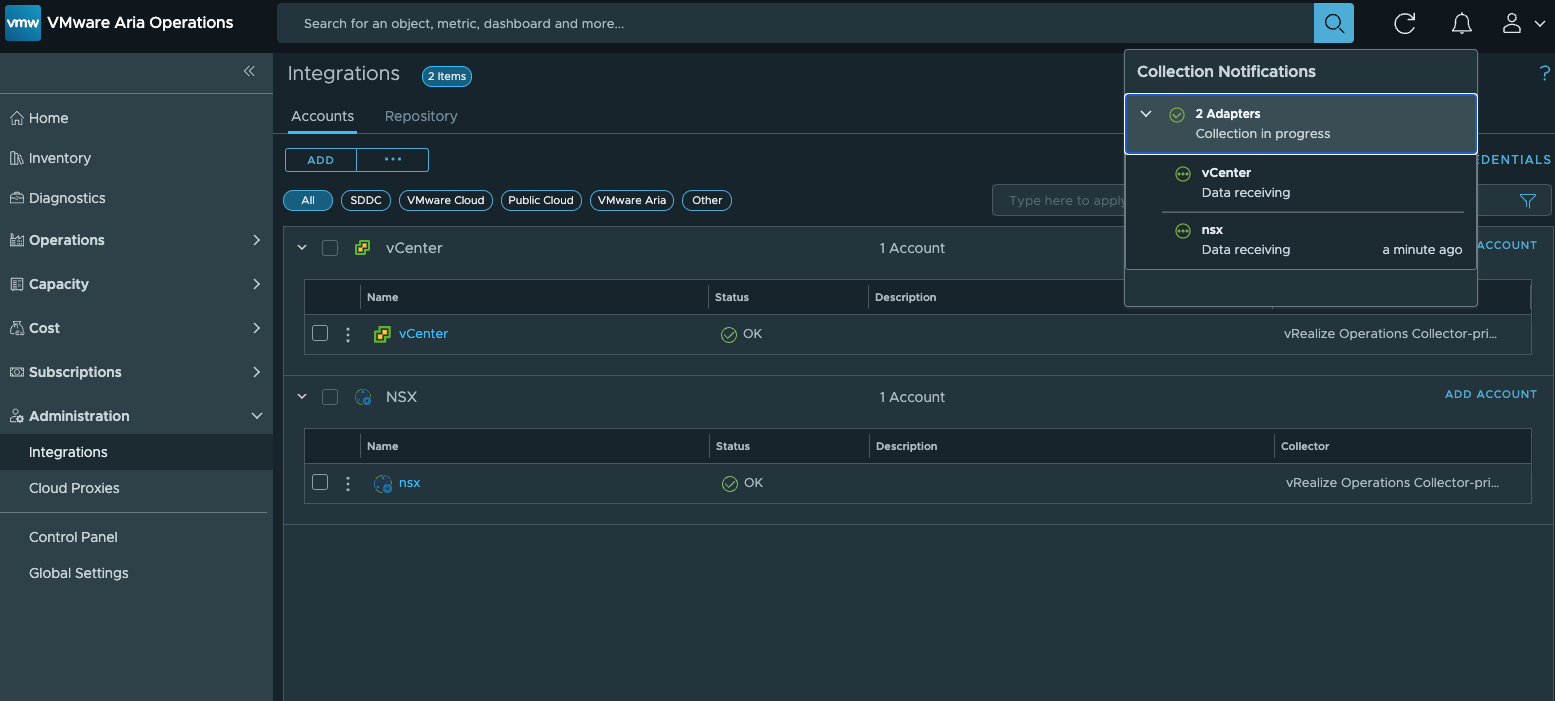
Task: Open the user account menu icon
Action: 1512,23
